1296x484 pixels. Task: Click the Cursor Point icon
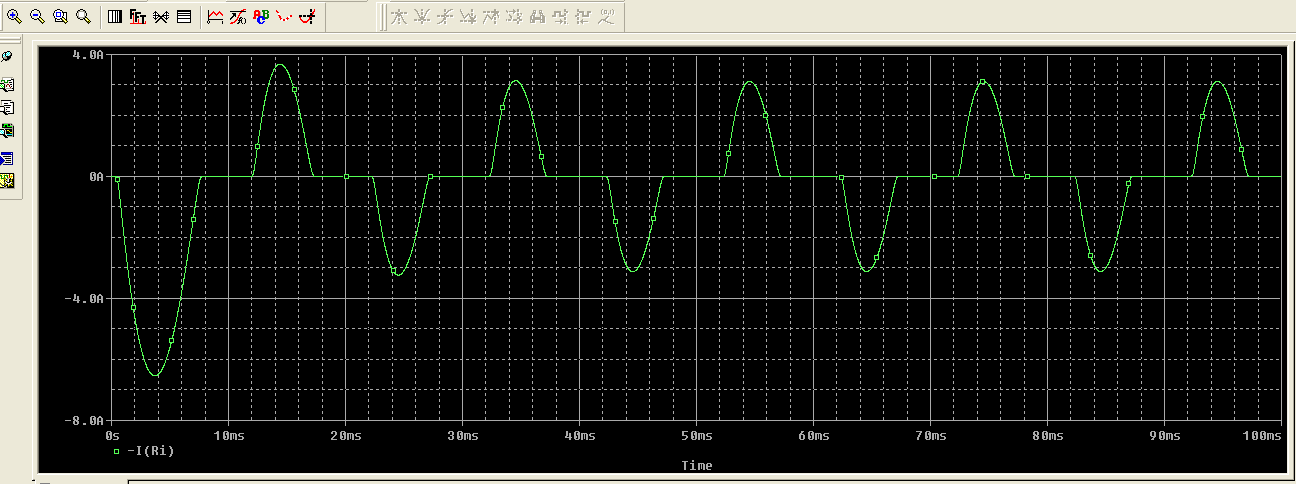pyautogui.click(x=514, y=16)
